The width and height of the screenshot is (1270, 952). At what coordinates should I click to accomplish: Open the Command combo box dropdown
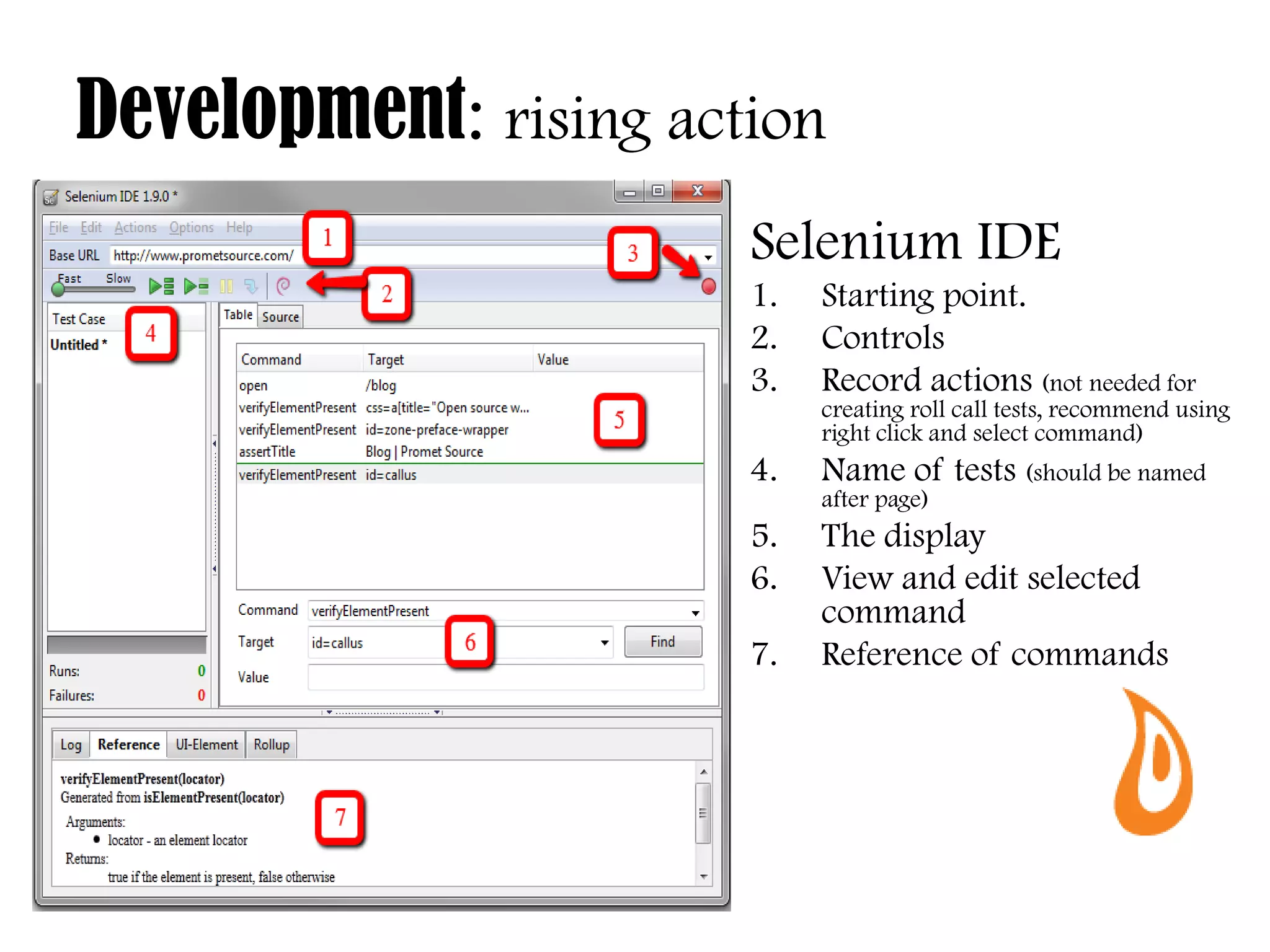(x=695, y=612)
